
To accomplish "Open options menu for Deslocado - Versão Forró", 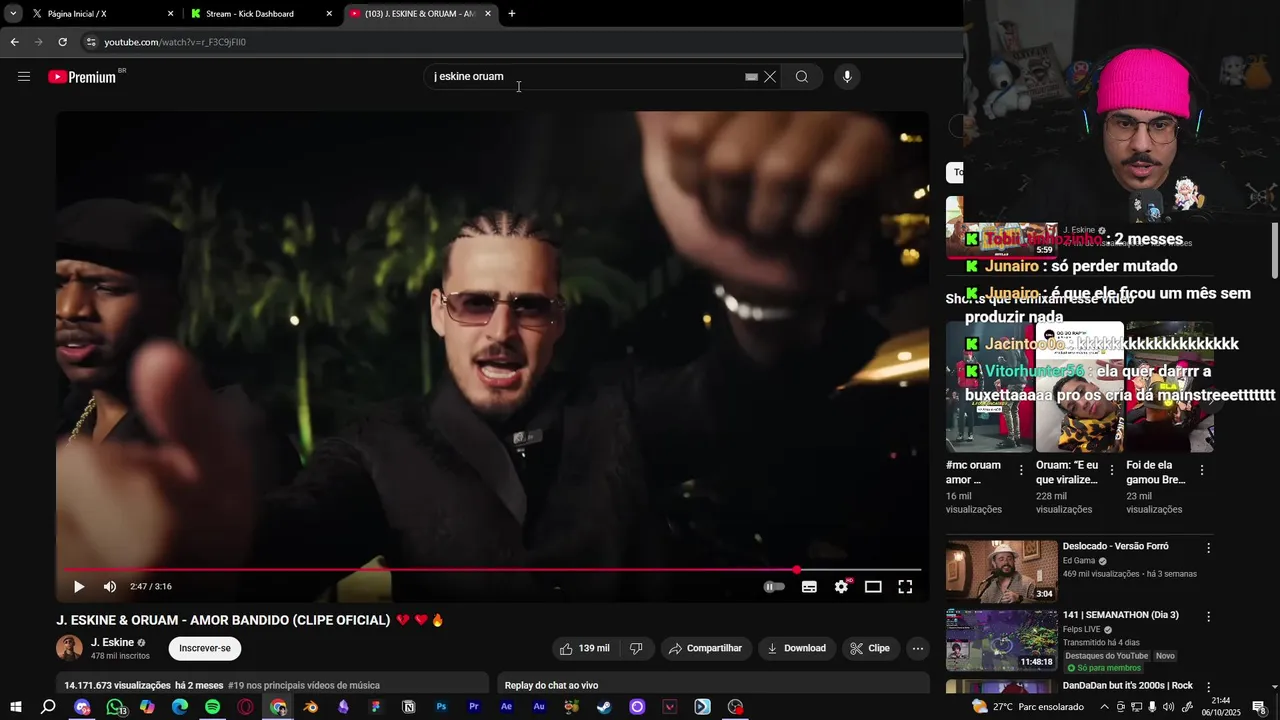I will 1208,548.
